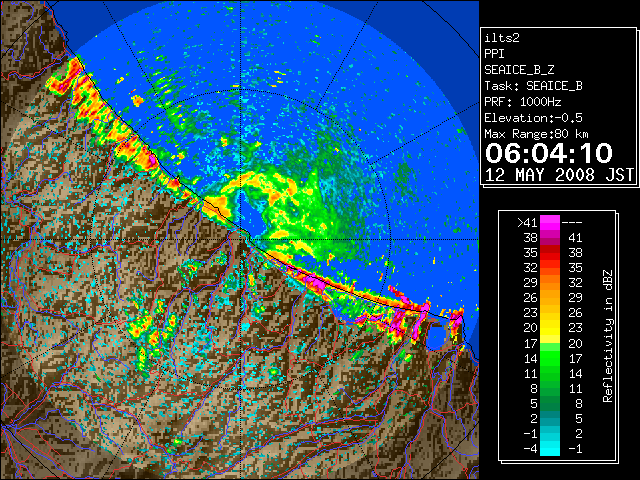
Task: Pick the orange 29 dBZ legend color
Action: click(550, 282)
